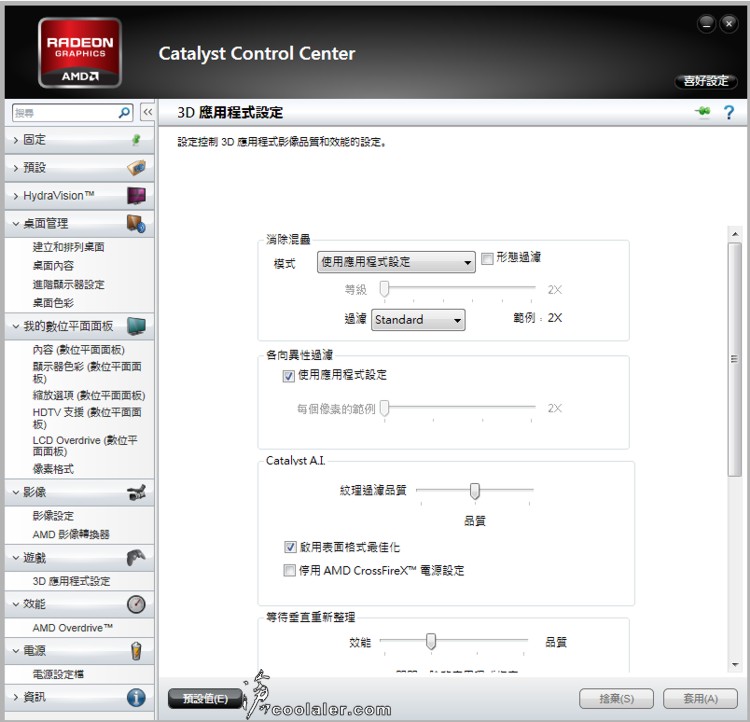Open 桌面色彩 page
The height and width of the screenshot is (722, 750).
click(x=53, y=303)
